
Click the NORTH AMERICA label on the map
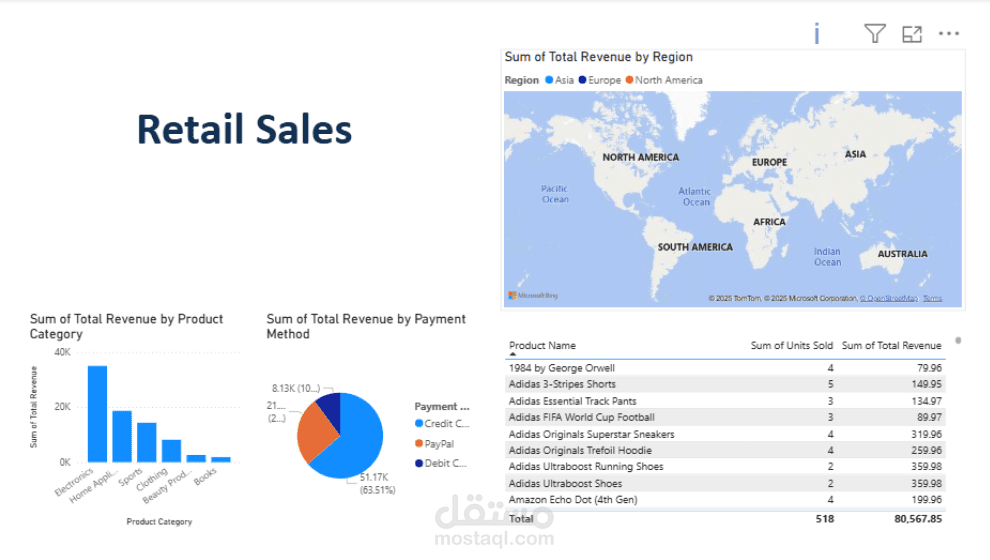click(640, 157)
